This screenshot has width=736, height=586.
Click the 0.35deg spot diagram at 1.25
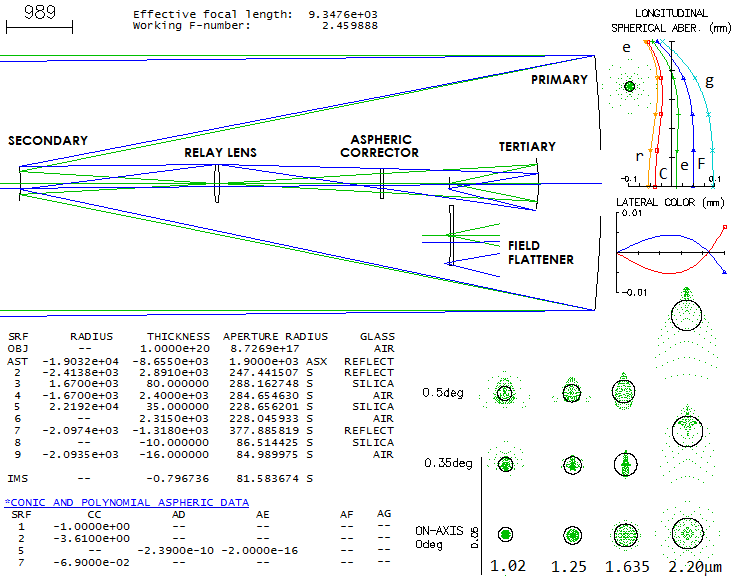(572, 465)
